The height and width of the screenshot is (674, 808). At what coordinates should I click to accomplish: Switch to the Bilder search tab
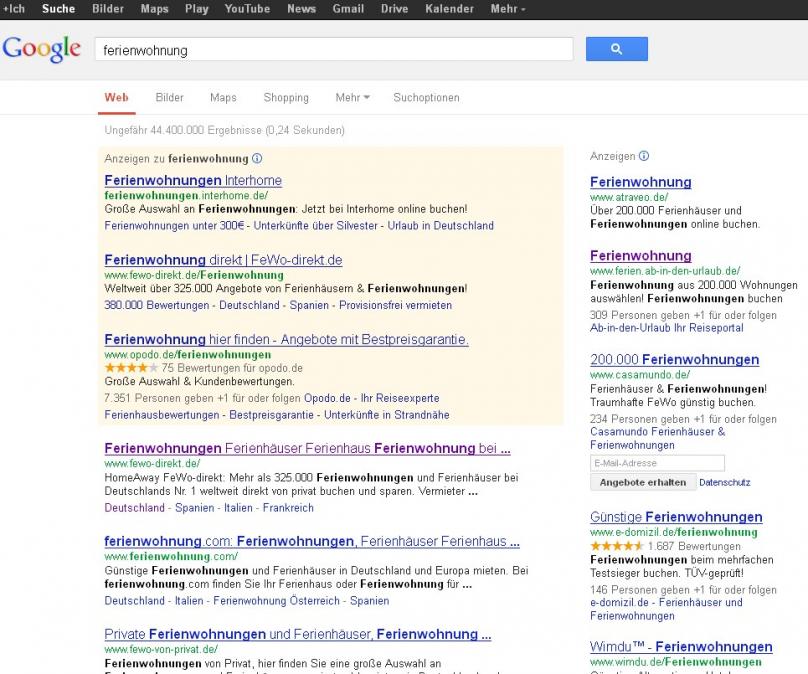click(x=170, y=97)
